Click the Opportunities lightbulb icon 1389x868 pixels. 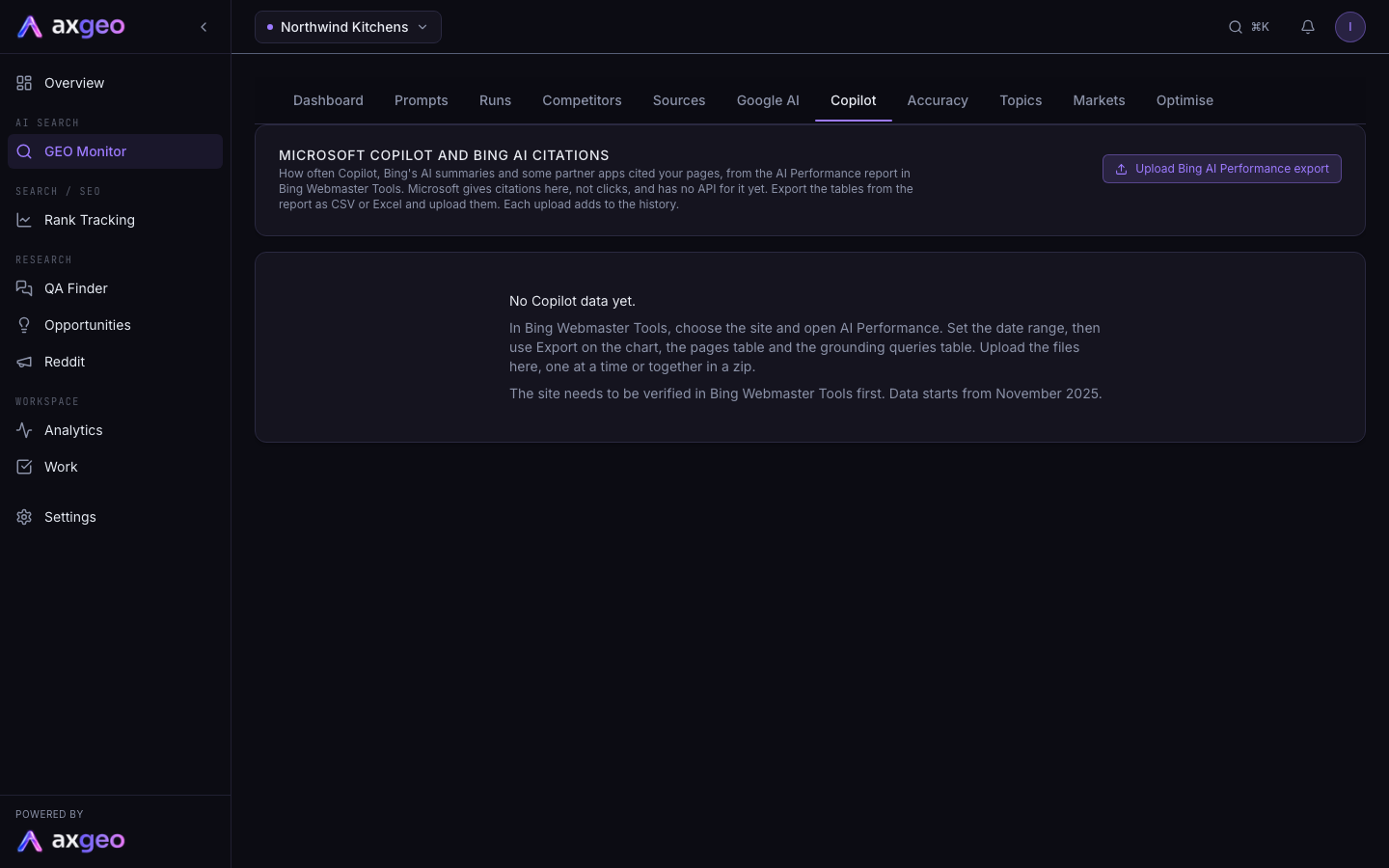[x=24, y=325]
